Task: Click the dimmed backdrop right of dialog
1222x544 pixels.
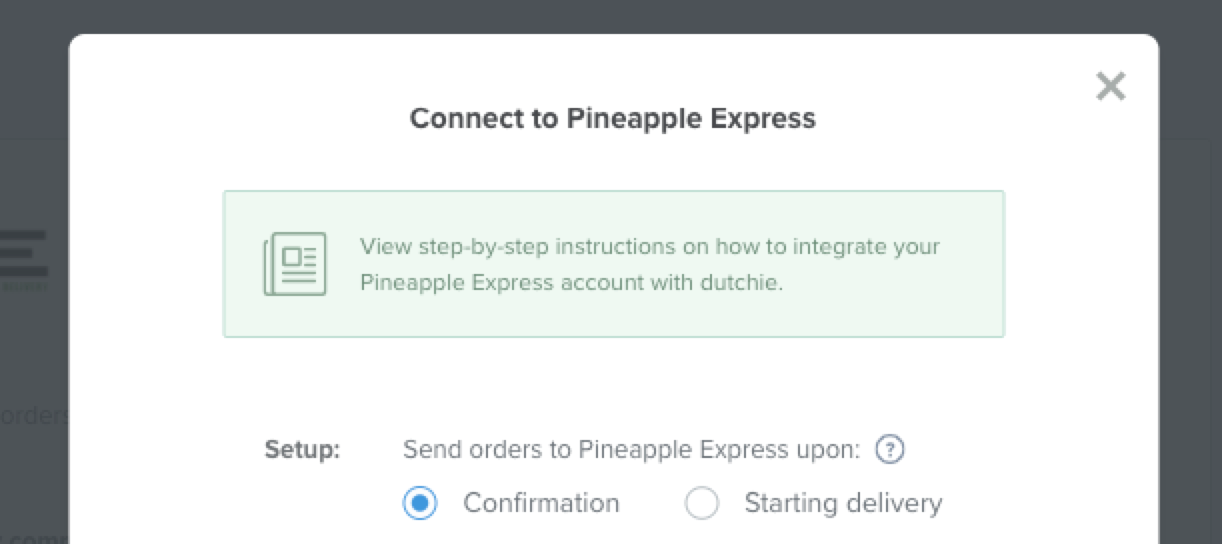Action: pos(1190,300)
